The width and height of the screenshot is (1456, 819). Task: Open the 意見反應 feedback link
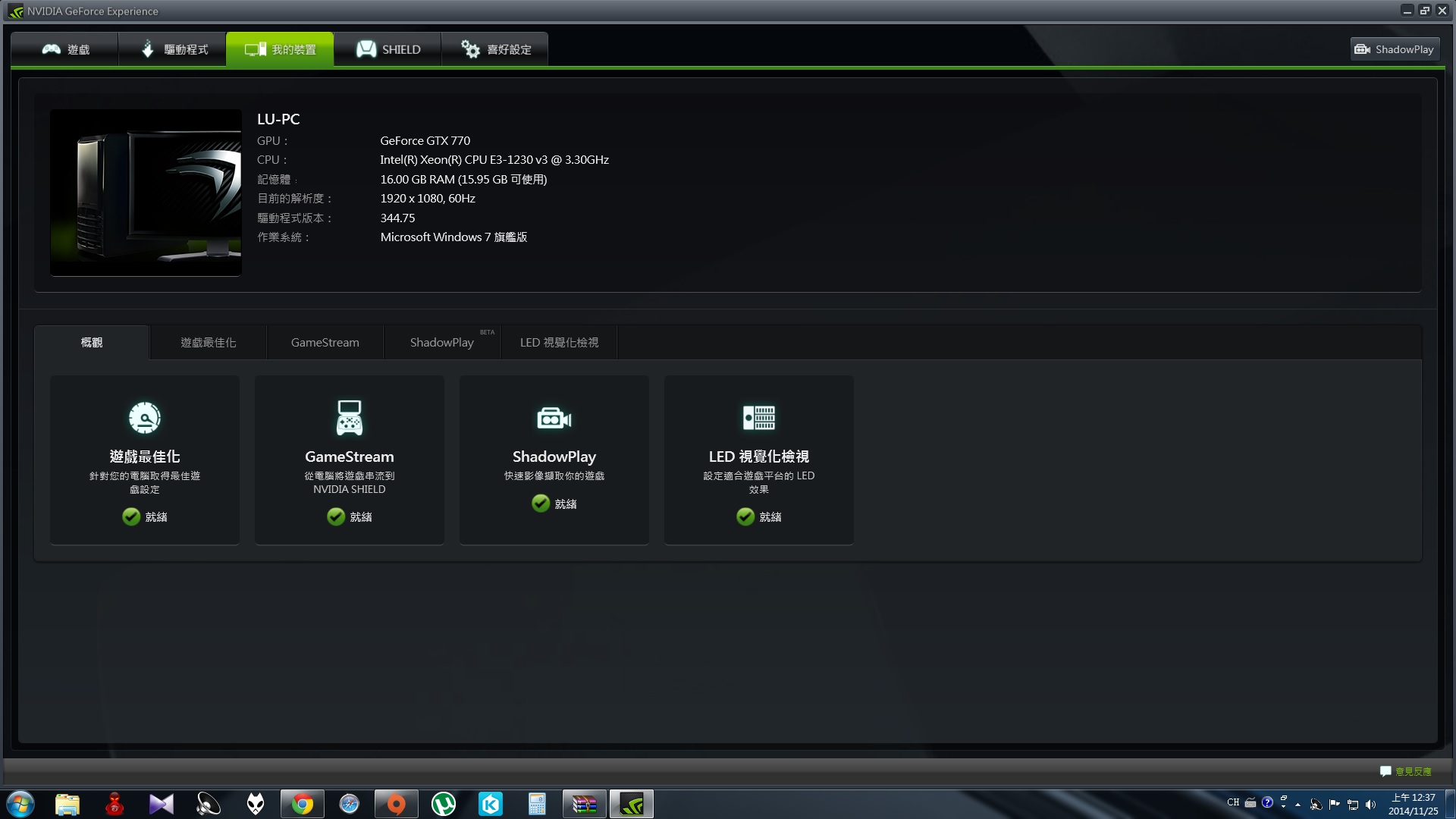1414,771
